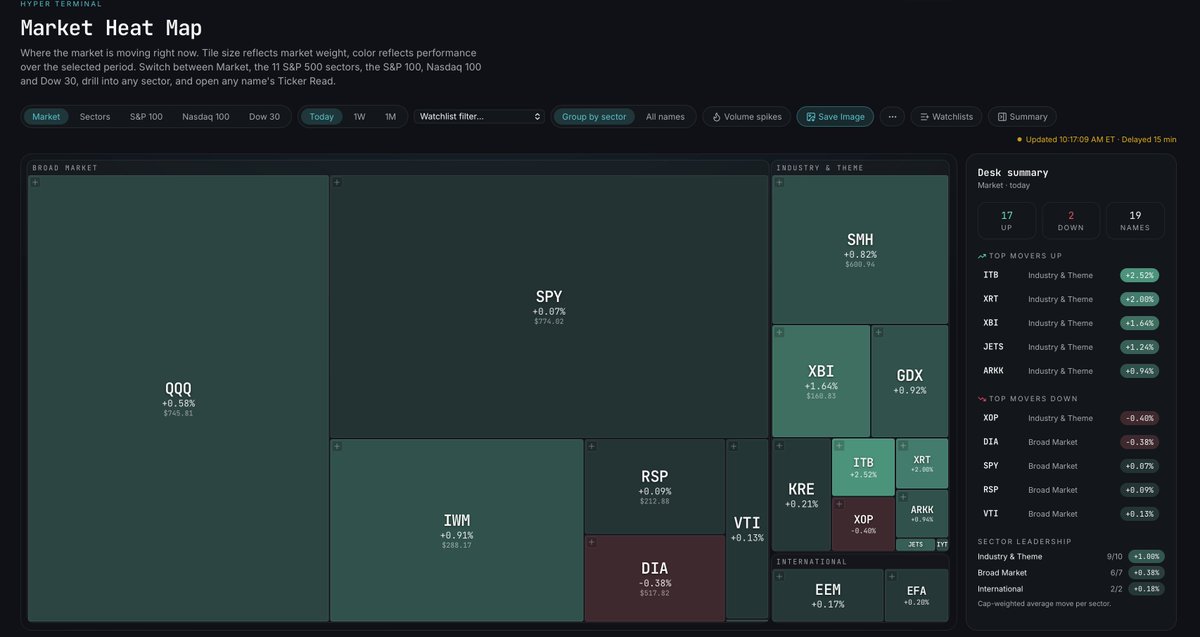Open the Watchlists button
The image size is (1200, 637).
pyautogui.click(x=947, y=117)
